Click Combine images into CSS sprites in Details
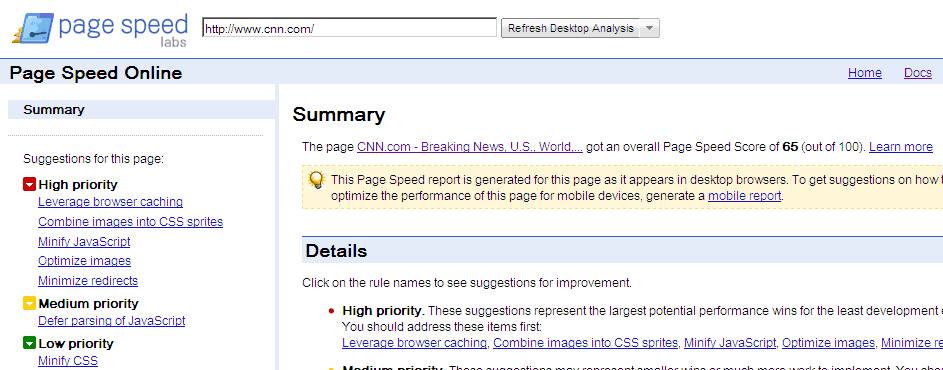The height and width of the screenshot is (370, 943). tap(586, 343)
